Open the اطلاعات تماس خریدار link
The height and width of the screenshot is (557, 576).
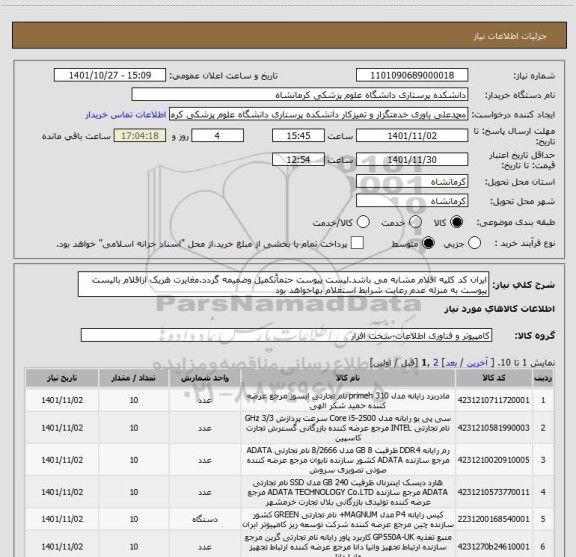click(x=126, y=115)
